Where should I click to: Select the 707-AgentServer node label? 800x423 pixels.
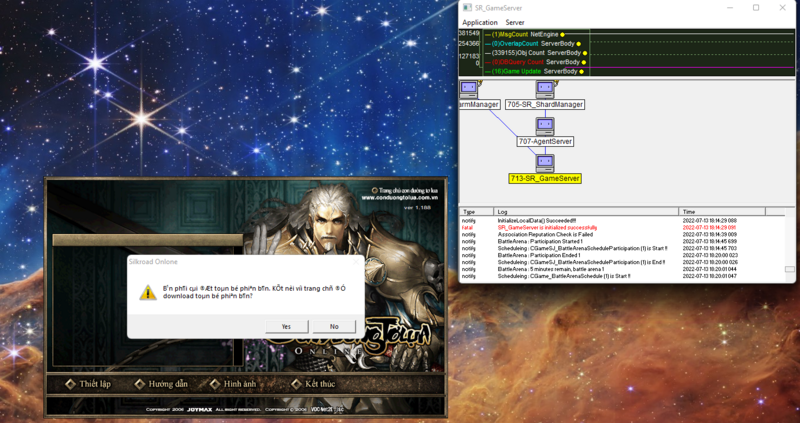click(545, 141)
